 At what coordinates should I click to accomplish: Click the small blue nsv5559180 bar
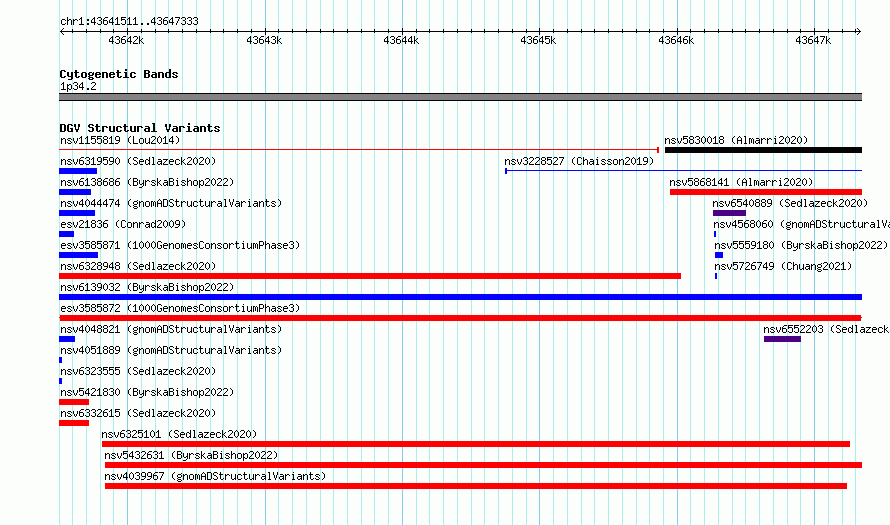tap(719, 255)
